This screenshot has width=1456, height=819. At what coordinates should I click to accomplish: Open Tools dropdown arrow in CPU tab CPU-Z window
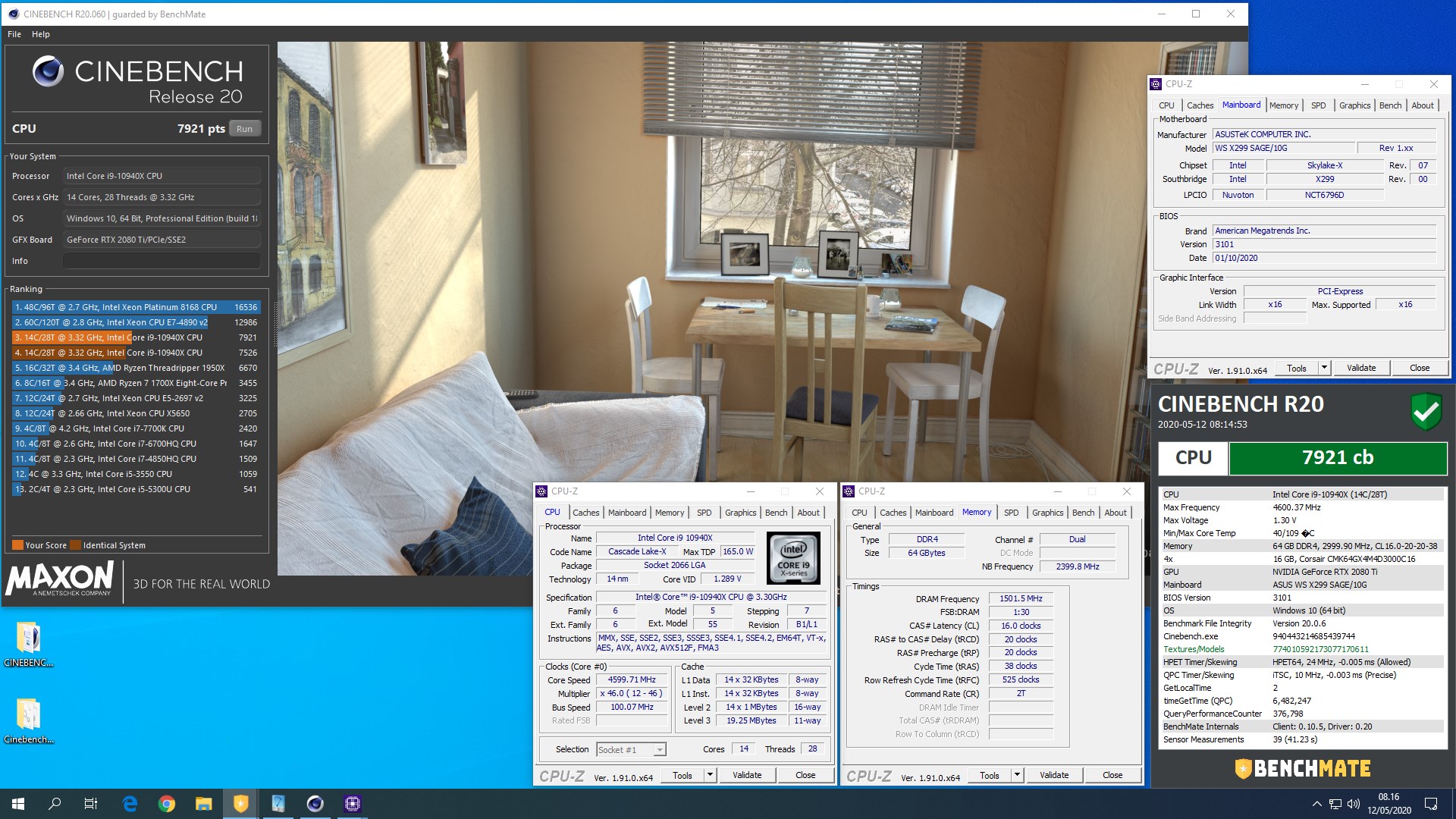pyautogui.click(x=710, y=775)
